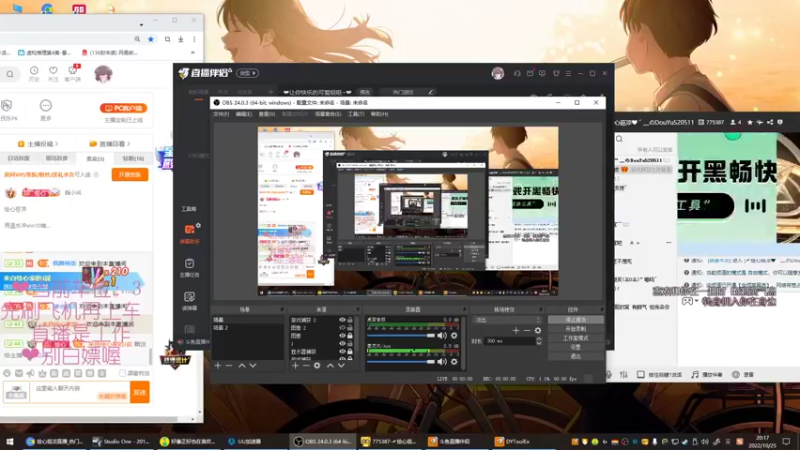The image size is (800, 450).
Task: Adjust 麦克风/Aux volume slider
Action: (x=401, y=362)
